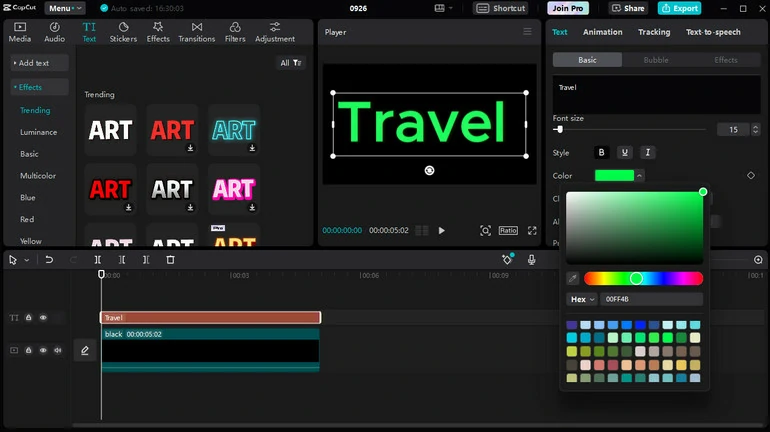Click the Shortcut button

point(501,8)
